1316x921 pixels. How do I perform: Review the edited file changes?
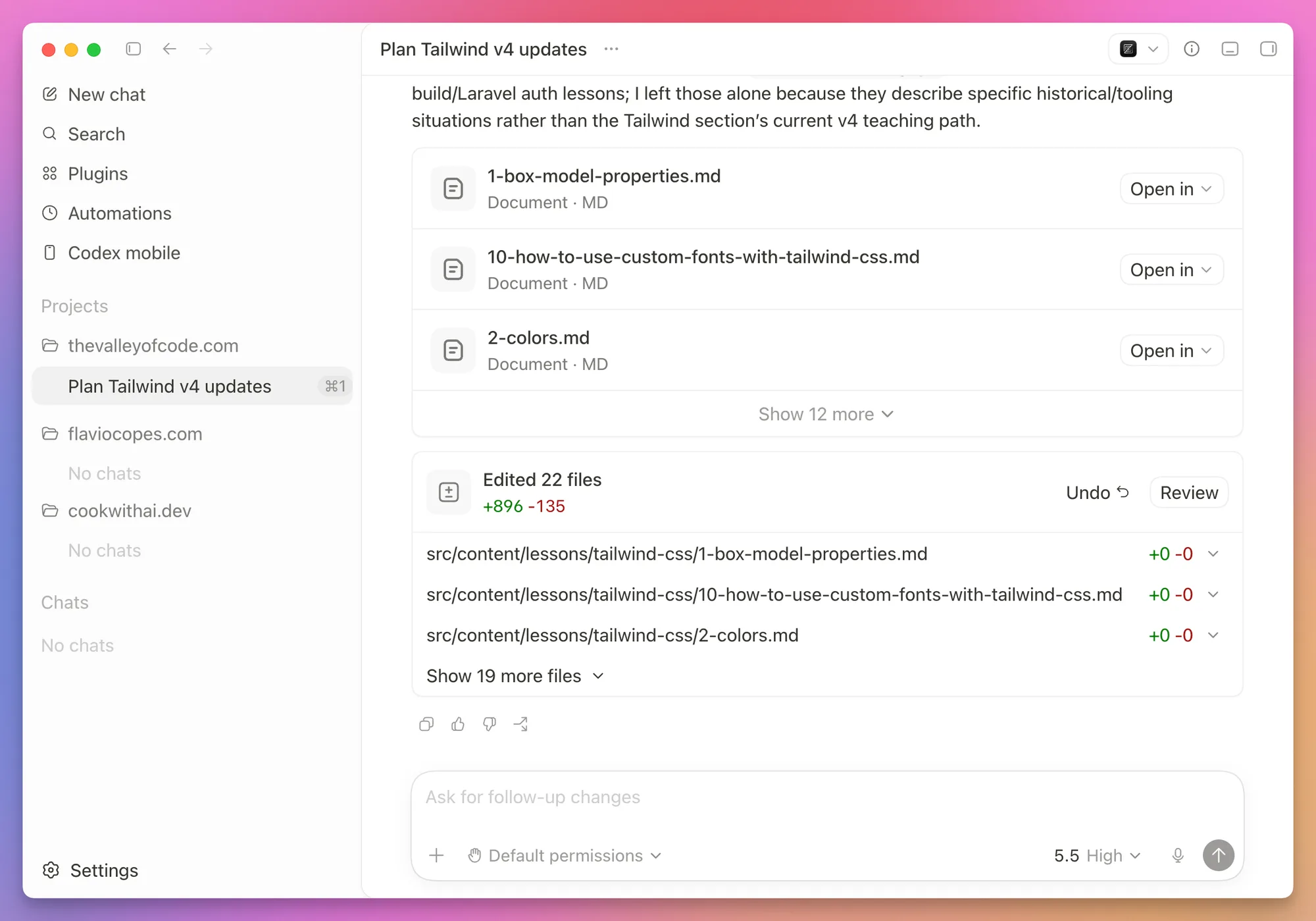click(x=1189, y=492)
